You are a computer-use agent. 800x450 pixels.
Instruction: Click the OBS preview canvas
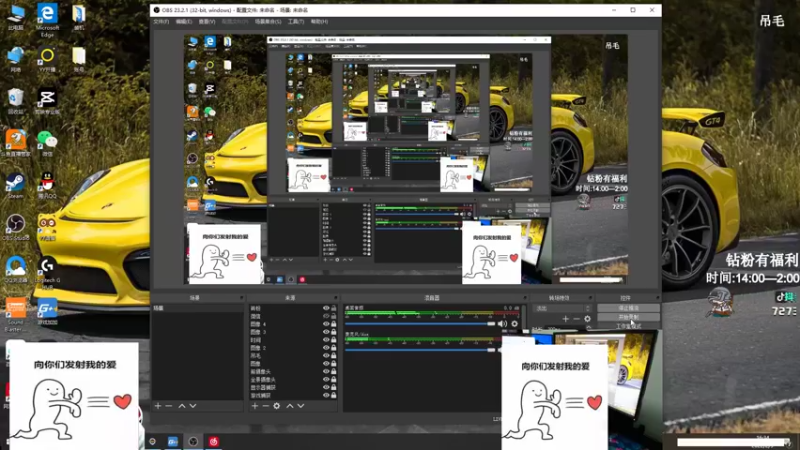406,159
